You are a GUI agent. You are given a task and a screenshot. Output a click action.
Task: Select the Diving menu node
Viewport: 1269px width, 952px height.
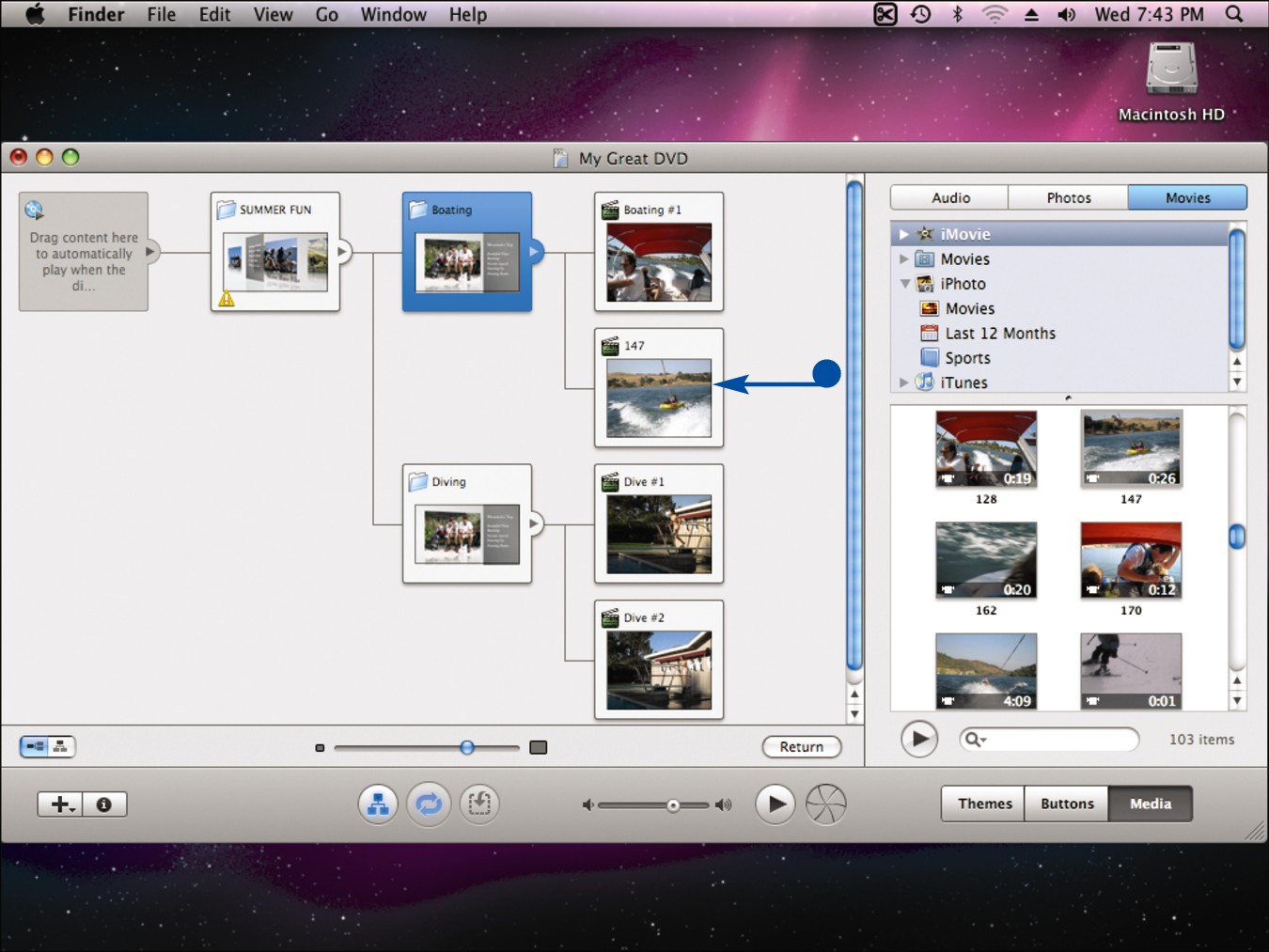[467, 523]
